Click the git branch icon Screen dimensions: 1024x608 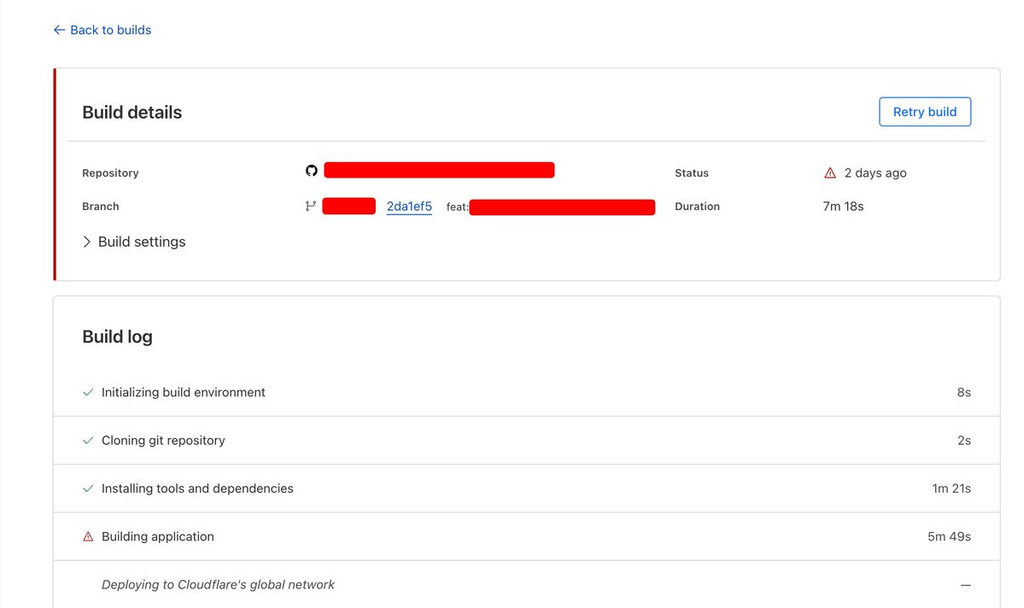[x=310, y=206]
